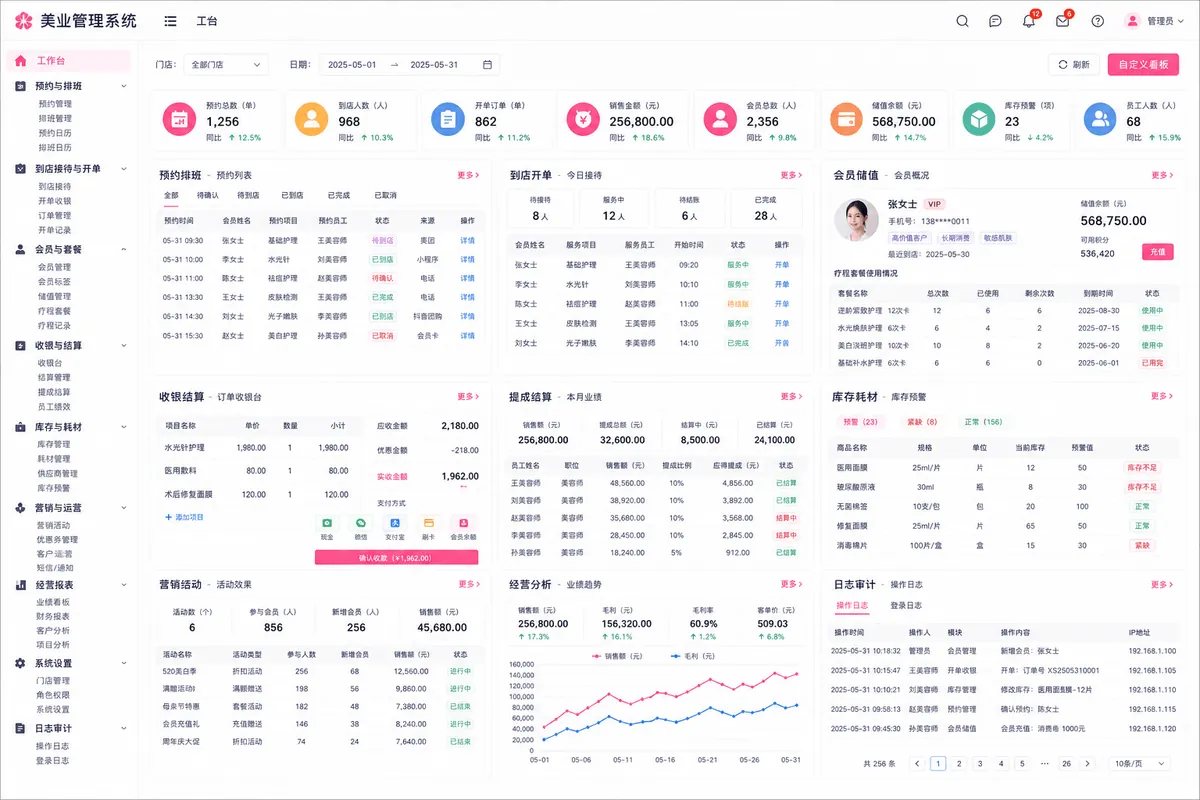The height and width of the screenshot is (800, 1200).
Task: Open the 10条/页 page size dropdown
Action: 1141,763
